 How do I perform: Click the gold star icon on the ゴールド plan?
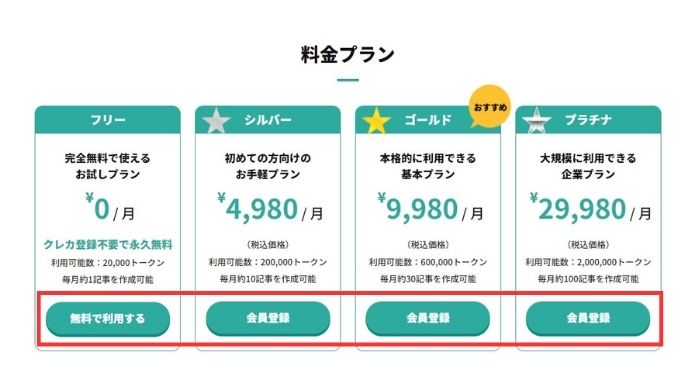(x=376, y=120)
